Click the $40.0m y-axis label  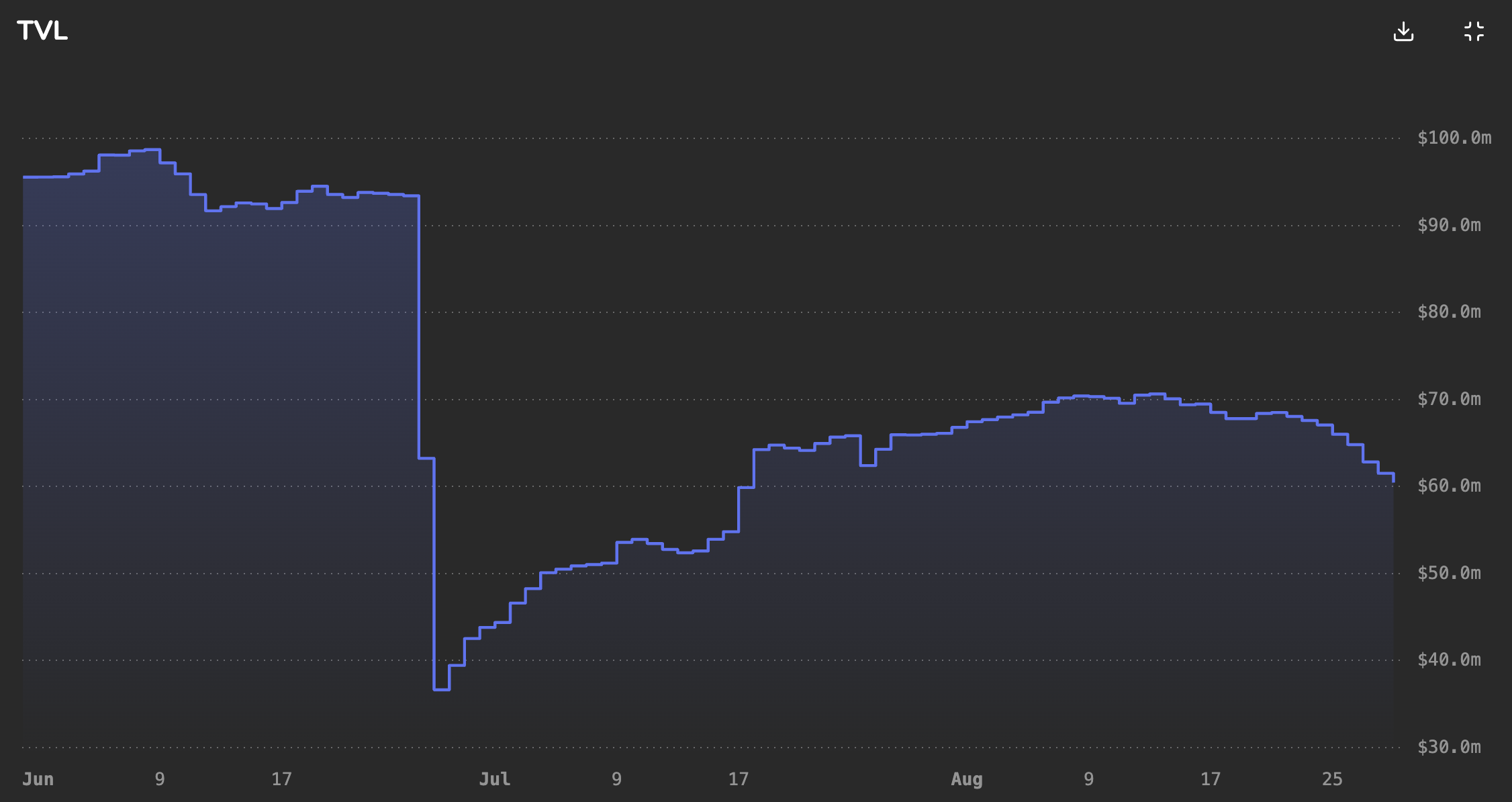point(1448,660)
